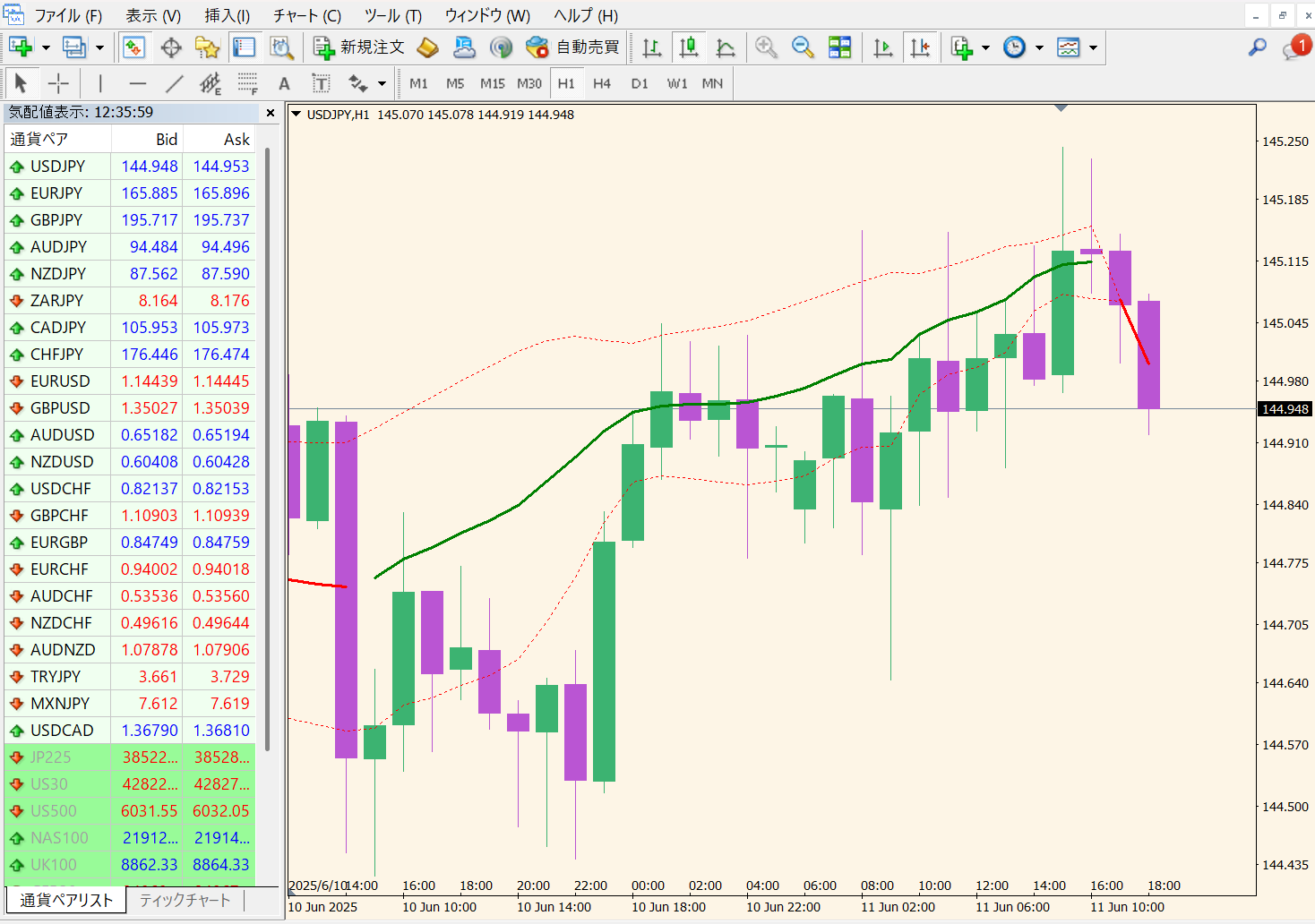The width and height of the screenshot is (1315, 924).
Task: Switch to M15 timeframe
Action: point(493,83)
